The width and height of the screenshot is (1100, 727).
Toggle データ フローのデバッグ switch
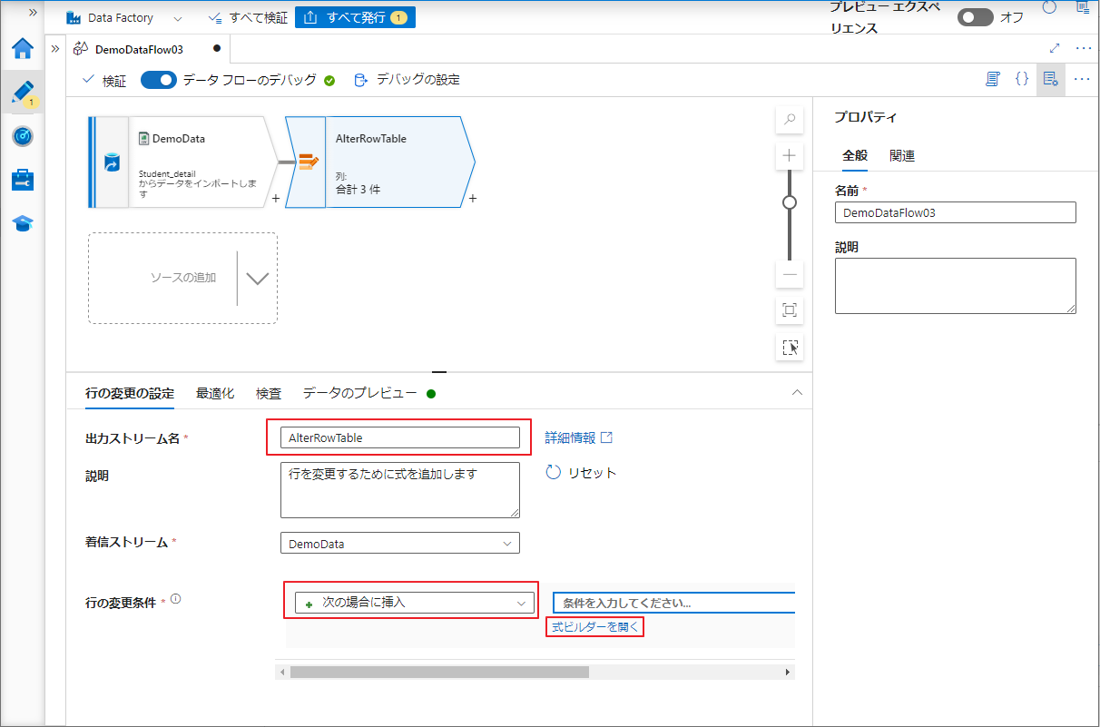(159, 80)
